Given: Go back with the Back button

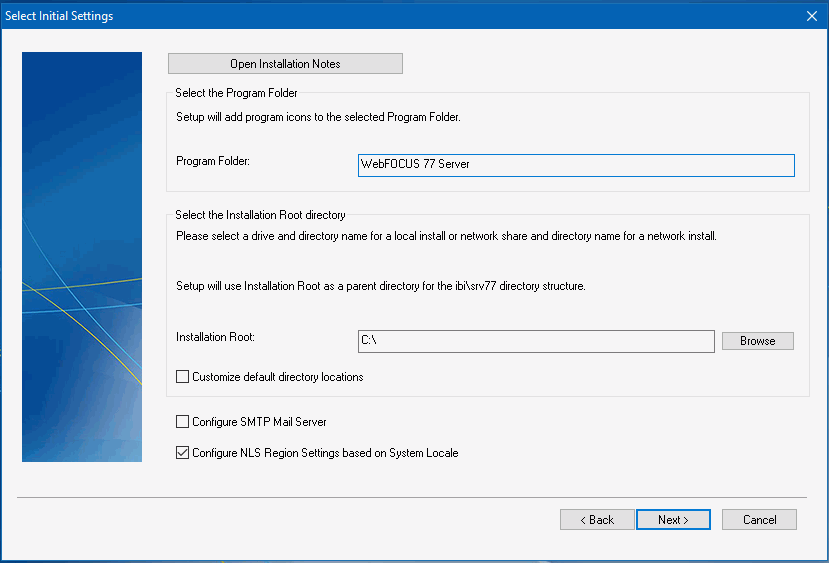Looking at the screenshot, I should pyautogui.click(x=597, y=520).
